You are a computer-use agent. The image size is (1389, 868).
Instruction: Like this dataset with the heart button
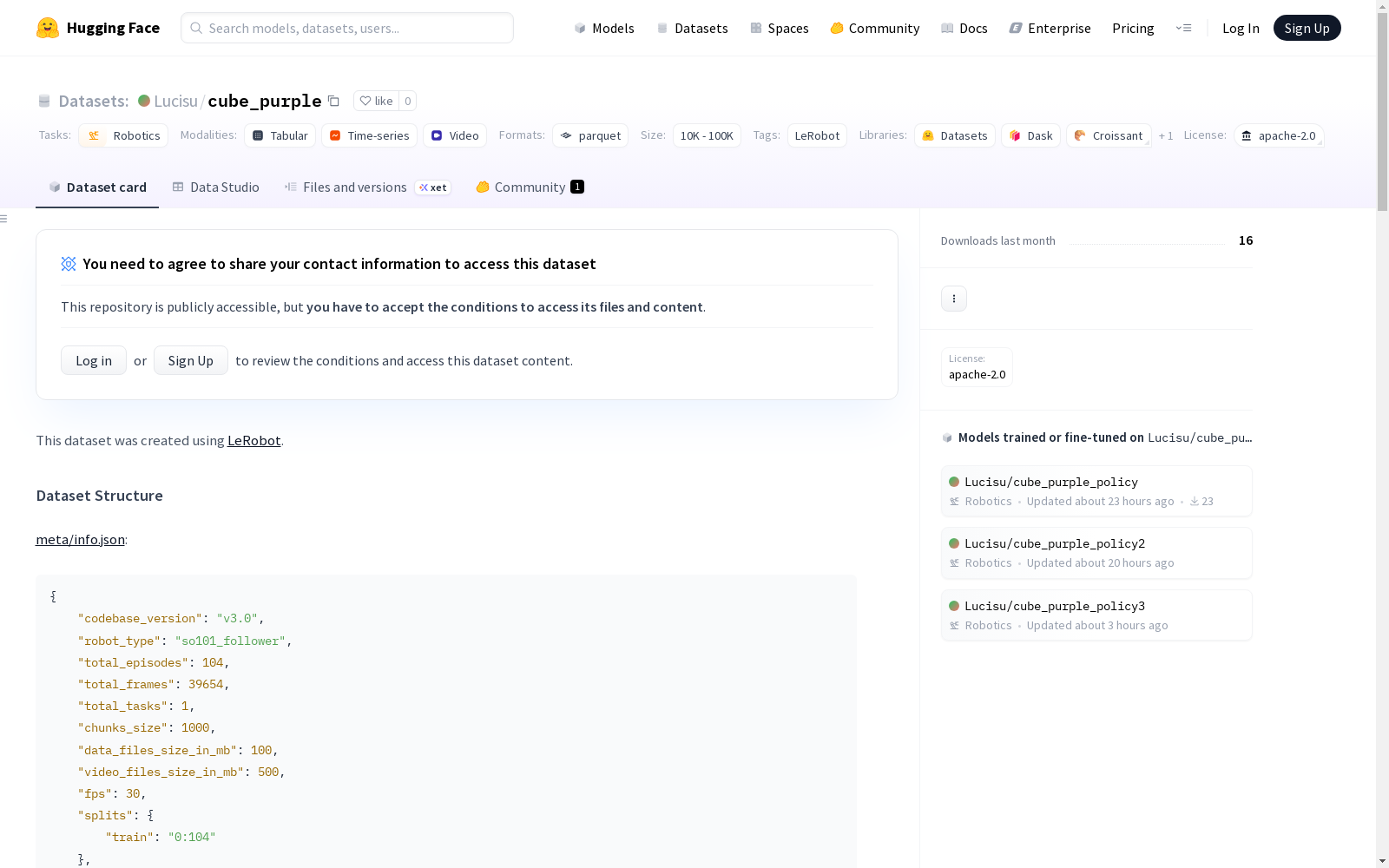point(377,101)
